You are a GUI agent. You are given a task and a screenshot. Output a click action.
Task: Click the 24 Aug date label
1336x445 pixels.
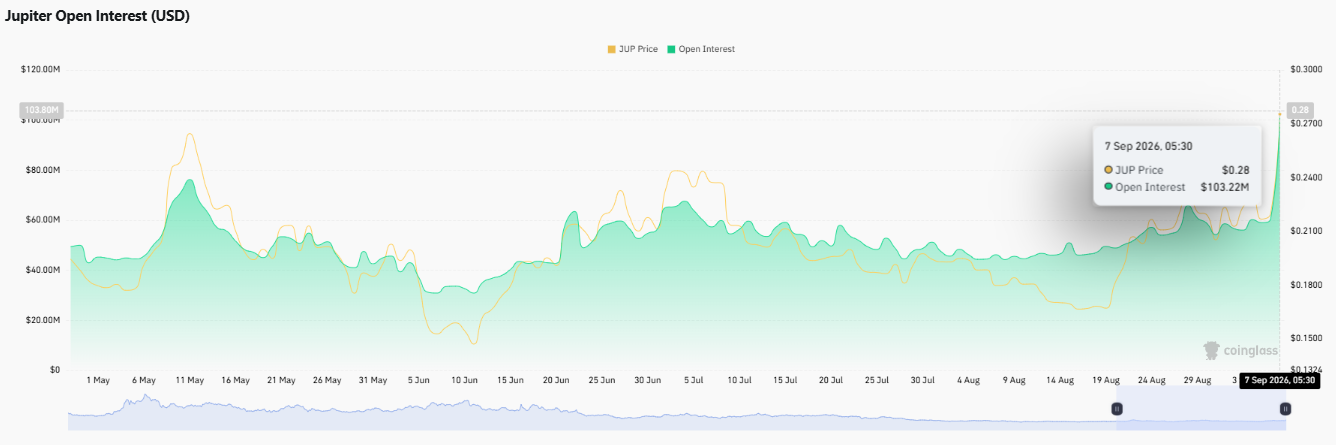click(x=1151, y=380)
